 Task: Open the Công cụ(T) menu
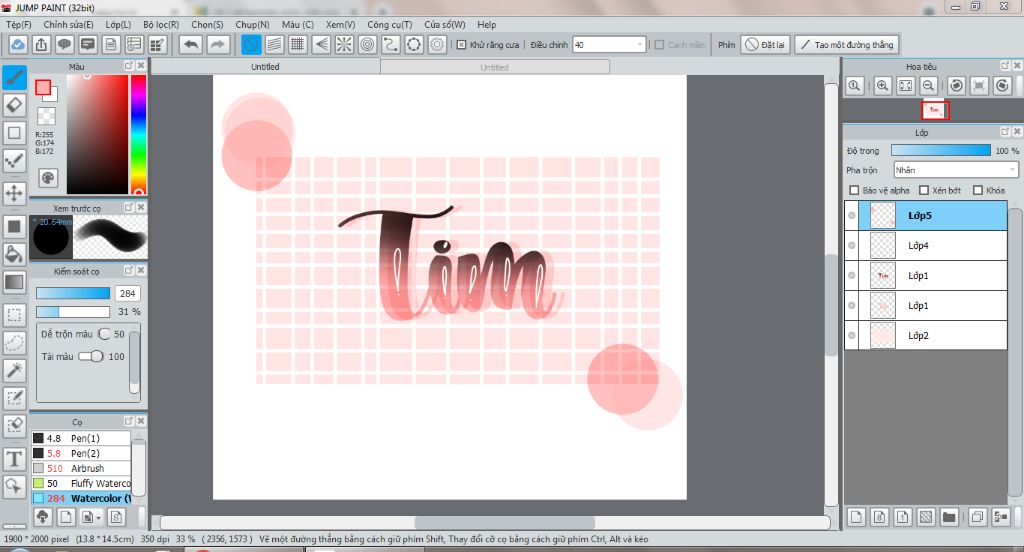click(x=389, y=24)
